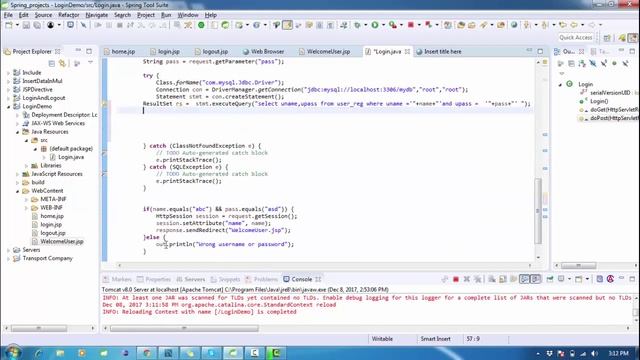Screen dimensions: 640x360
Task: Expand the META-INF folder
Action: [x=27, y=200]
